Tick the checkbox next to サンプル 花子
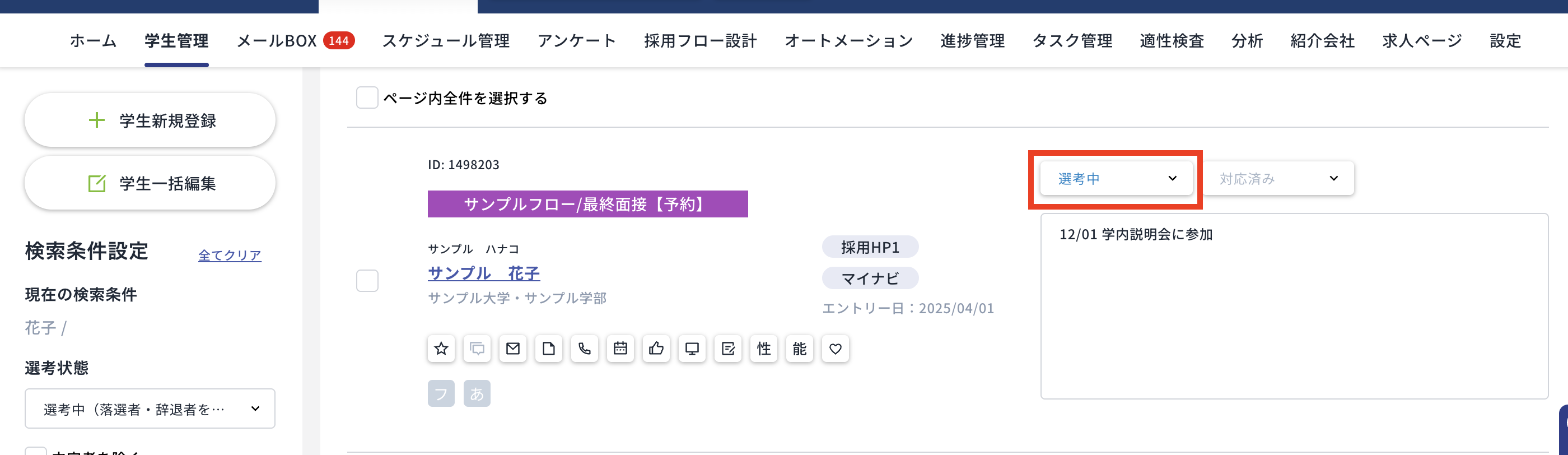Screen dimensions: 1568x455 [x=367, y=281]
